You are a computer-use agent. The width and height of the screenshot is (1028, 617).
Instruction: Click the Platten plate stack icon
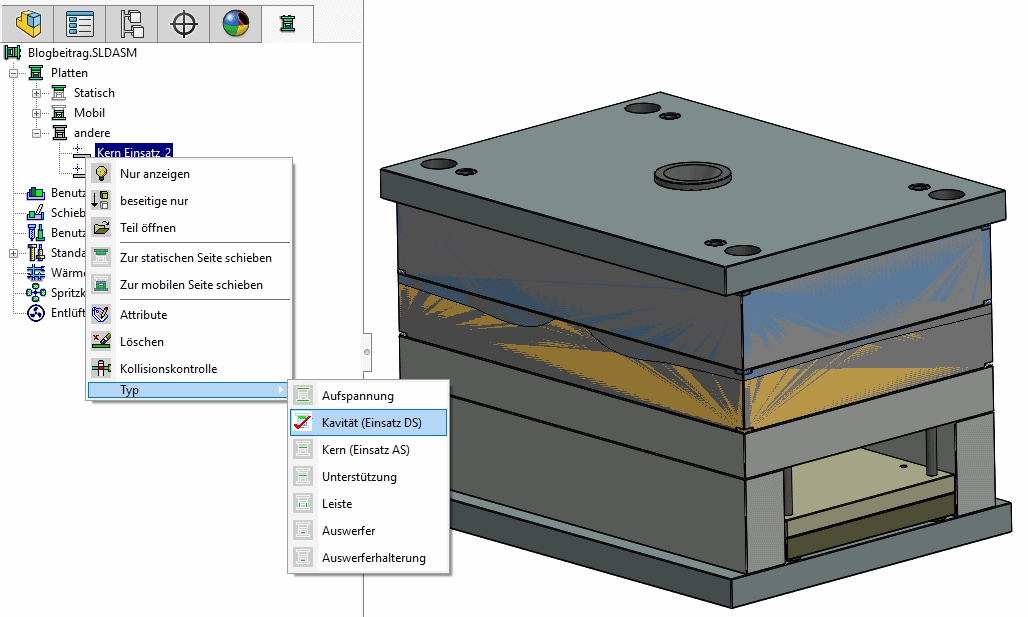pos(36,73)
